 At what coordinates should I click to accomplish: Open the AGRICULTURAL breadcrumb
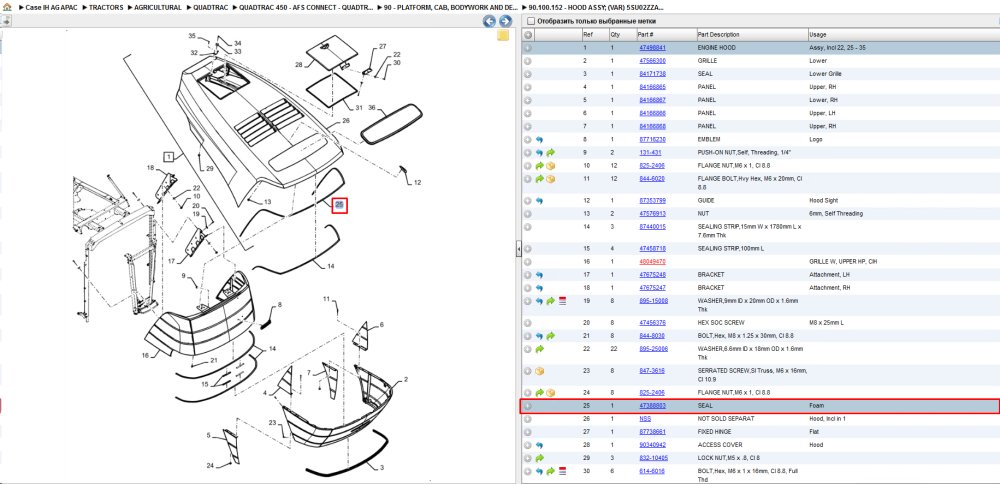(x=158, y=7)
